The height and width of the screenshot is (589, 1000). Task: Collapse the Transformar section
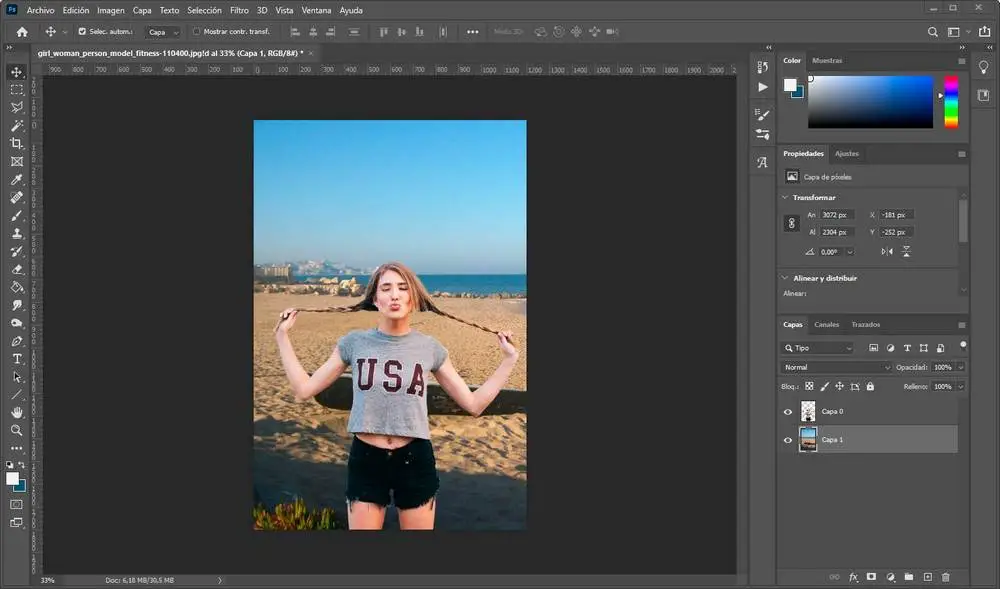pyautogui.click(x=786, y=197)
